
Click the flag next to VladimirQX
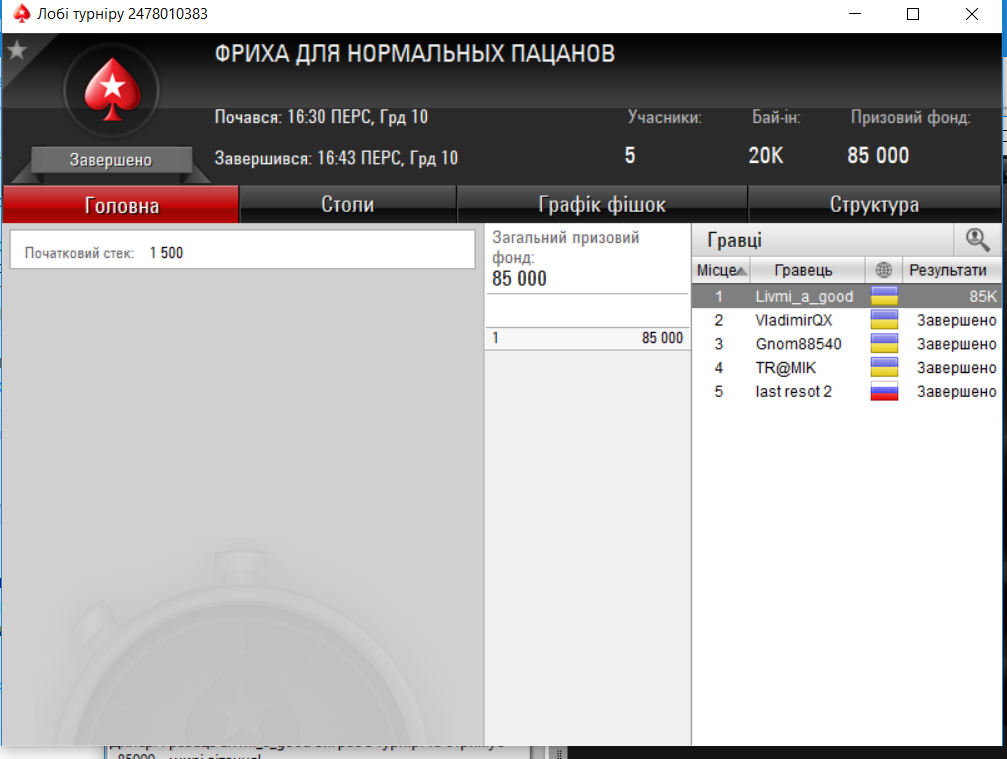point(884,320)
